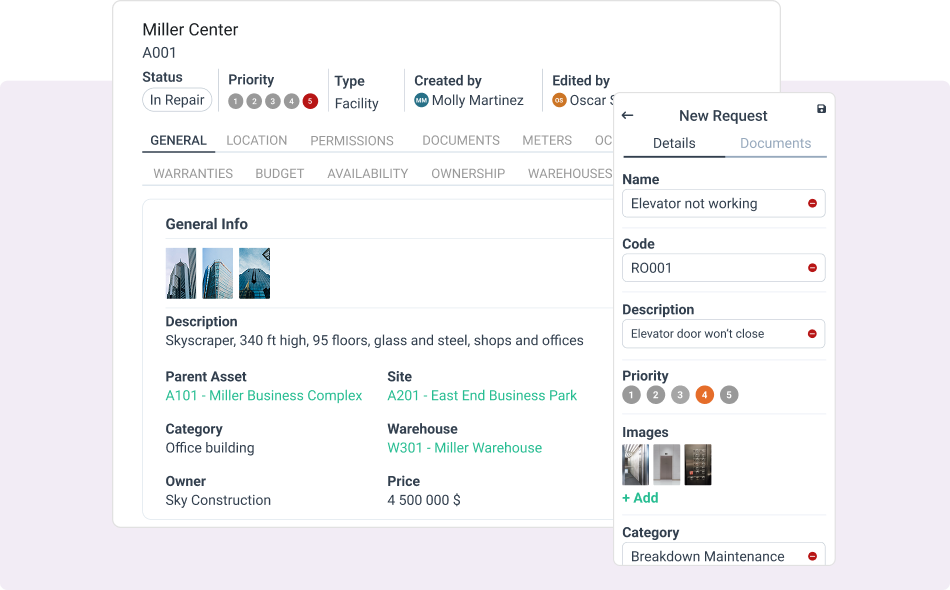This screenshot has height=590, width=950.
Task: Select priority level 2 in New Request
Action: (x=655, y=394)
